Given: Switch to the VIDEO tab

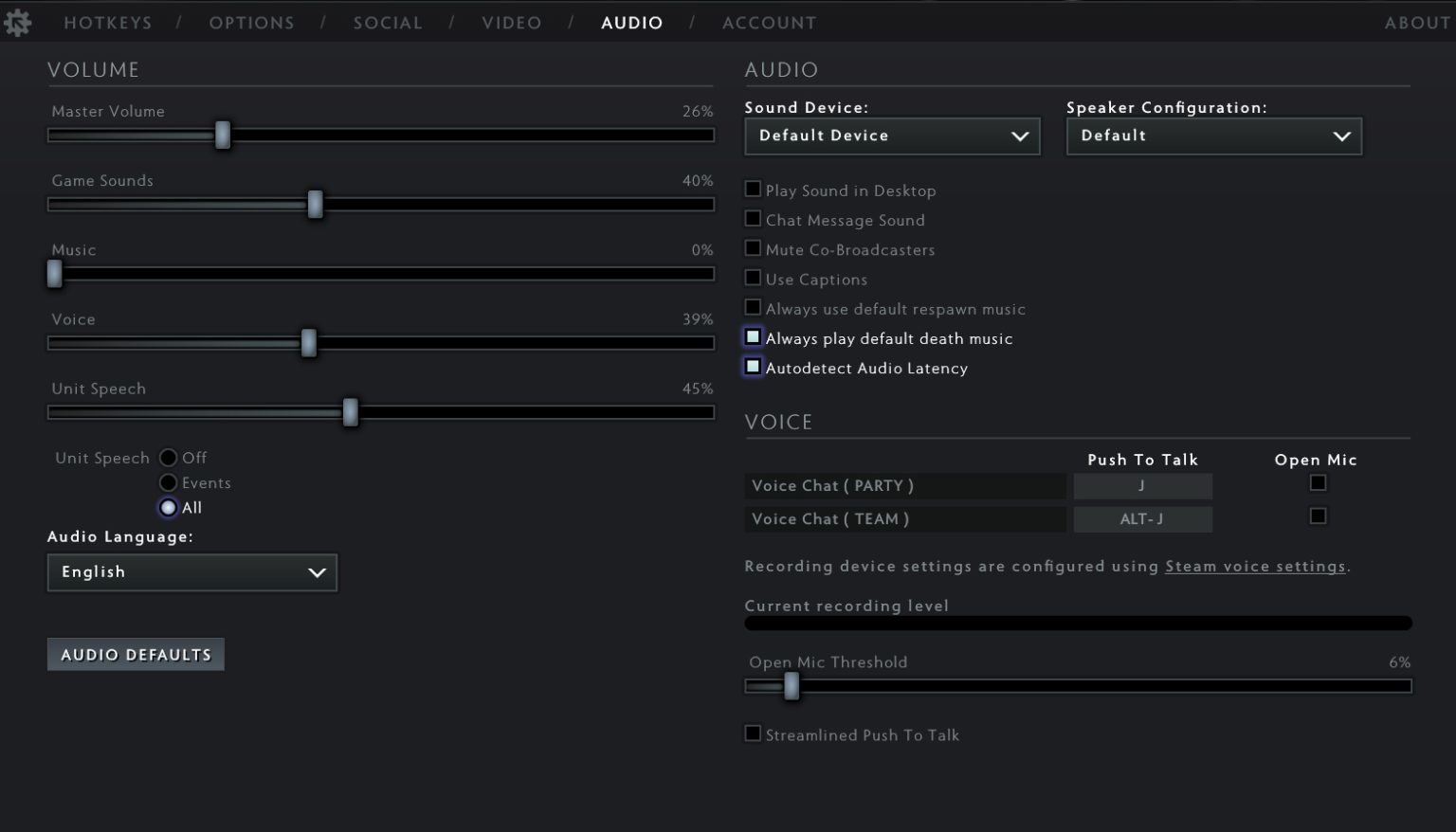Looking at the screenshot, I should pyautogui.click(x=512, y=22).
